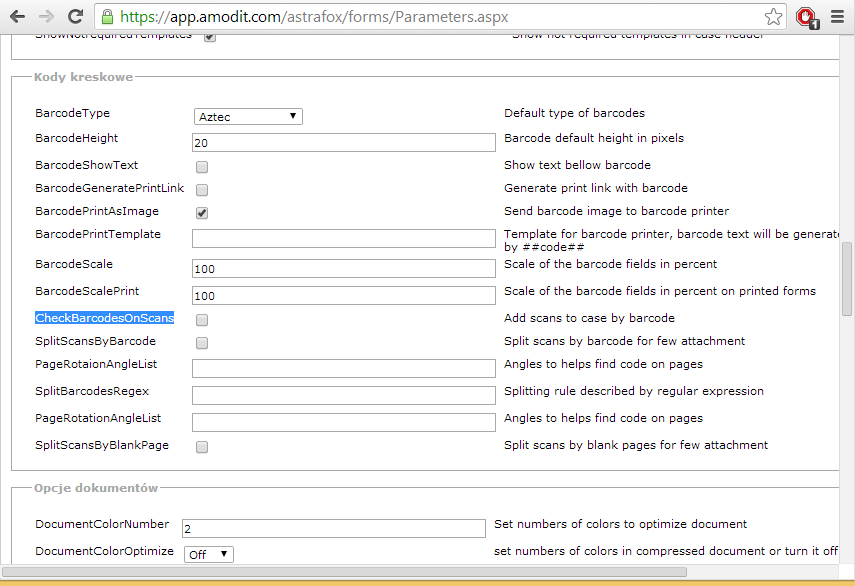Tick the CheckBarcodesOnScans checkbox
The width and height of the screenshot is (855, 586).
(202, 320)
